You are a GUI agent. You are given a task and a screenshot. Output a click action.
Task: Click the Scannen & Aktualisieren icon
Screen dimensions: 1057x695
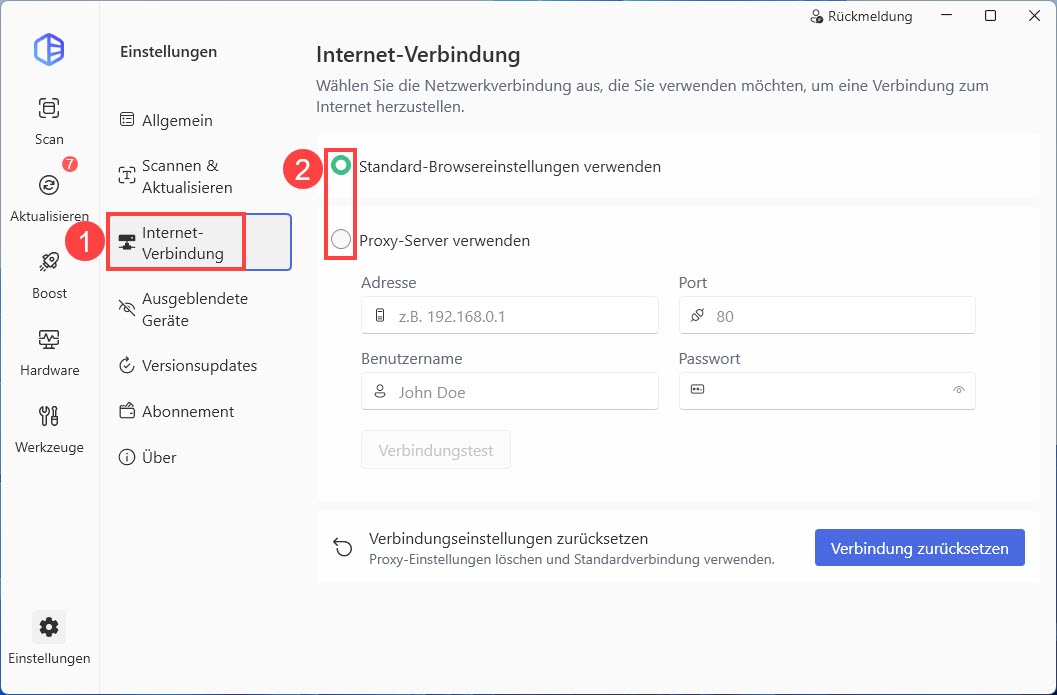pyautogui.click(x=127, y=175)
